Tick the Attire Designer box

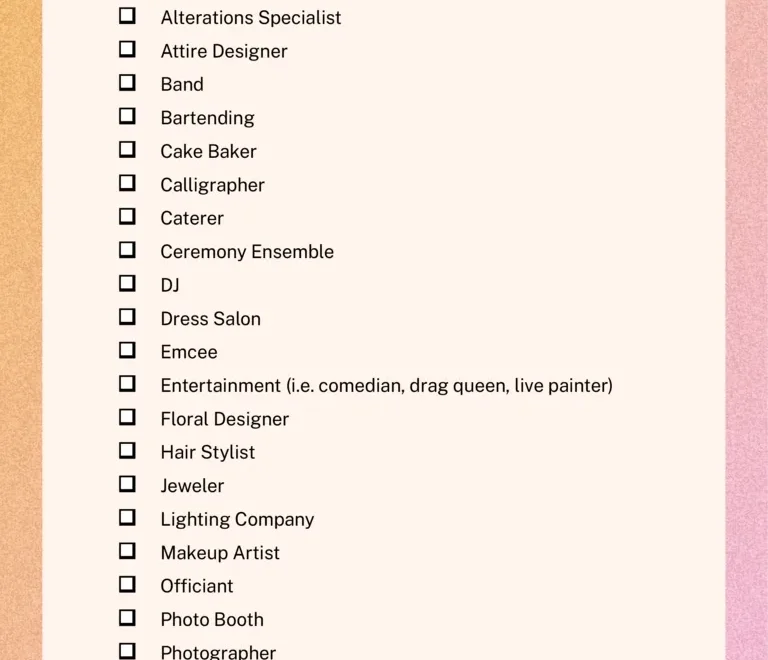(127, 49)
